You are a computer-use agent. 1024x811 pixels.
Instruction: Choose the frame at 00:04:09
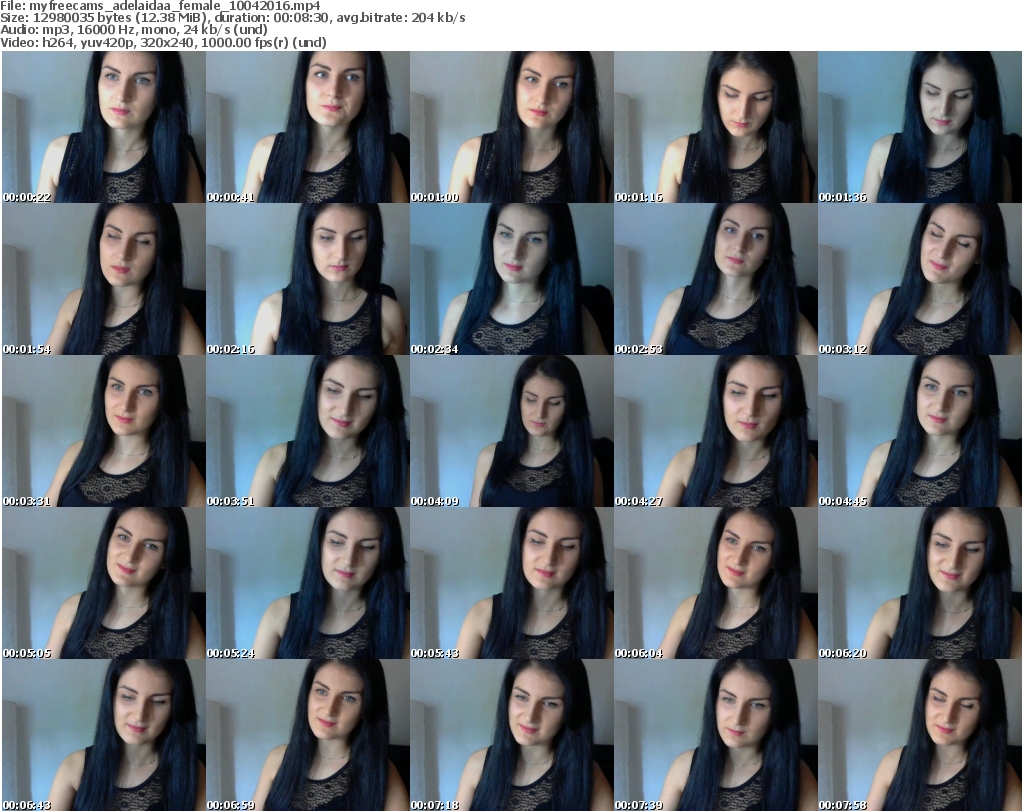click(x=511, y=431)
